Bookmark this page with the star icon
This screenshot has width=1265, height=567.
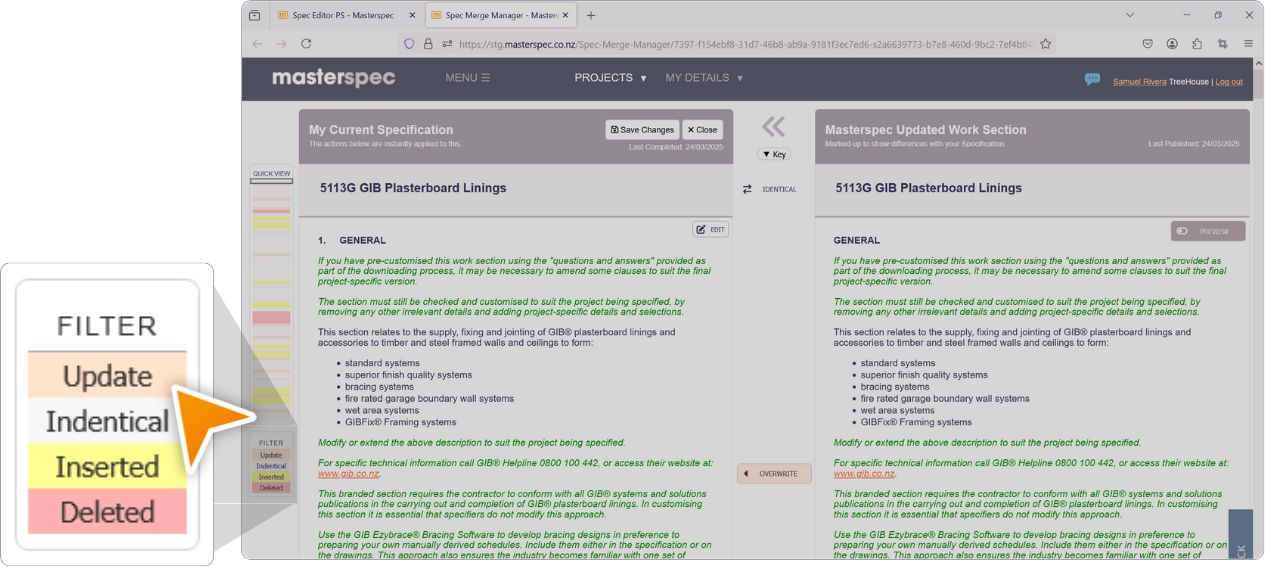(x=1045, y=44)
